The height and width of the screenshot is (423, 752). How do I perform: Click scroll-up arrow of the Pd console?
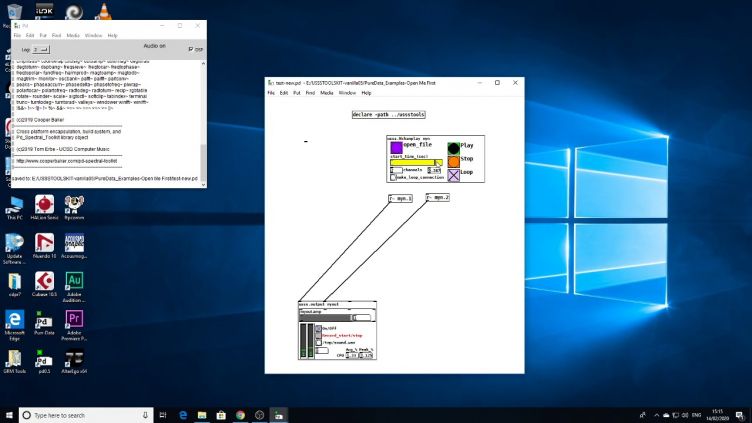click(x=203, y=63)
